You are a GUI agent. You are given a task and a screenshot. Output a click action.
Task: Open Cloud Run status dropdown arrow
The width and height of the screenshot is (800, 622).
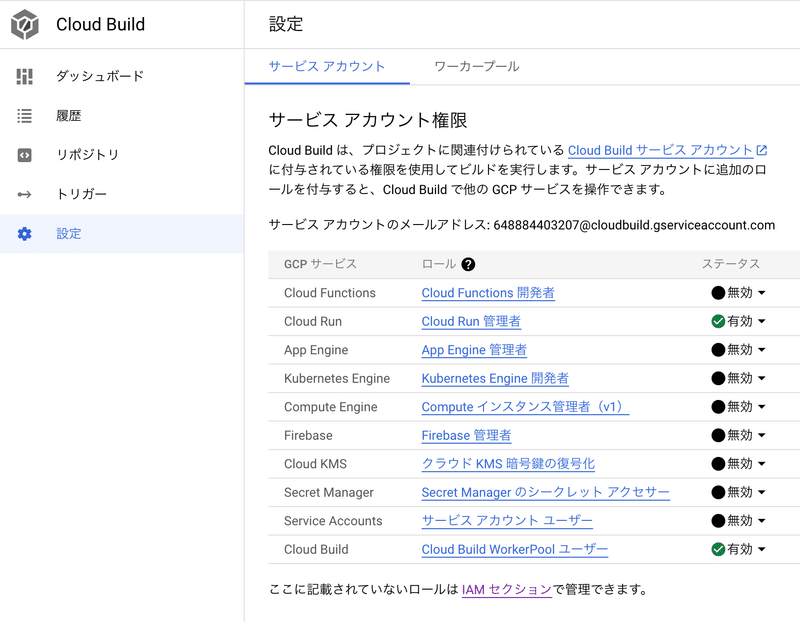[x=762, y=321]
